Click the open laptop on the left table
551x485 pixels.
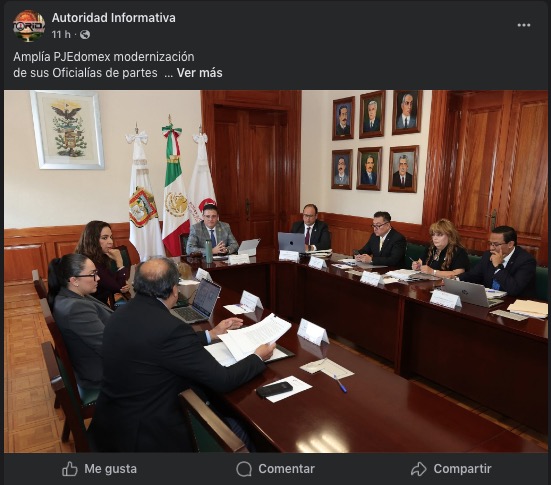point(197,301)
